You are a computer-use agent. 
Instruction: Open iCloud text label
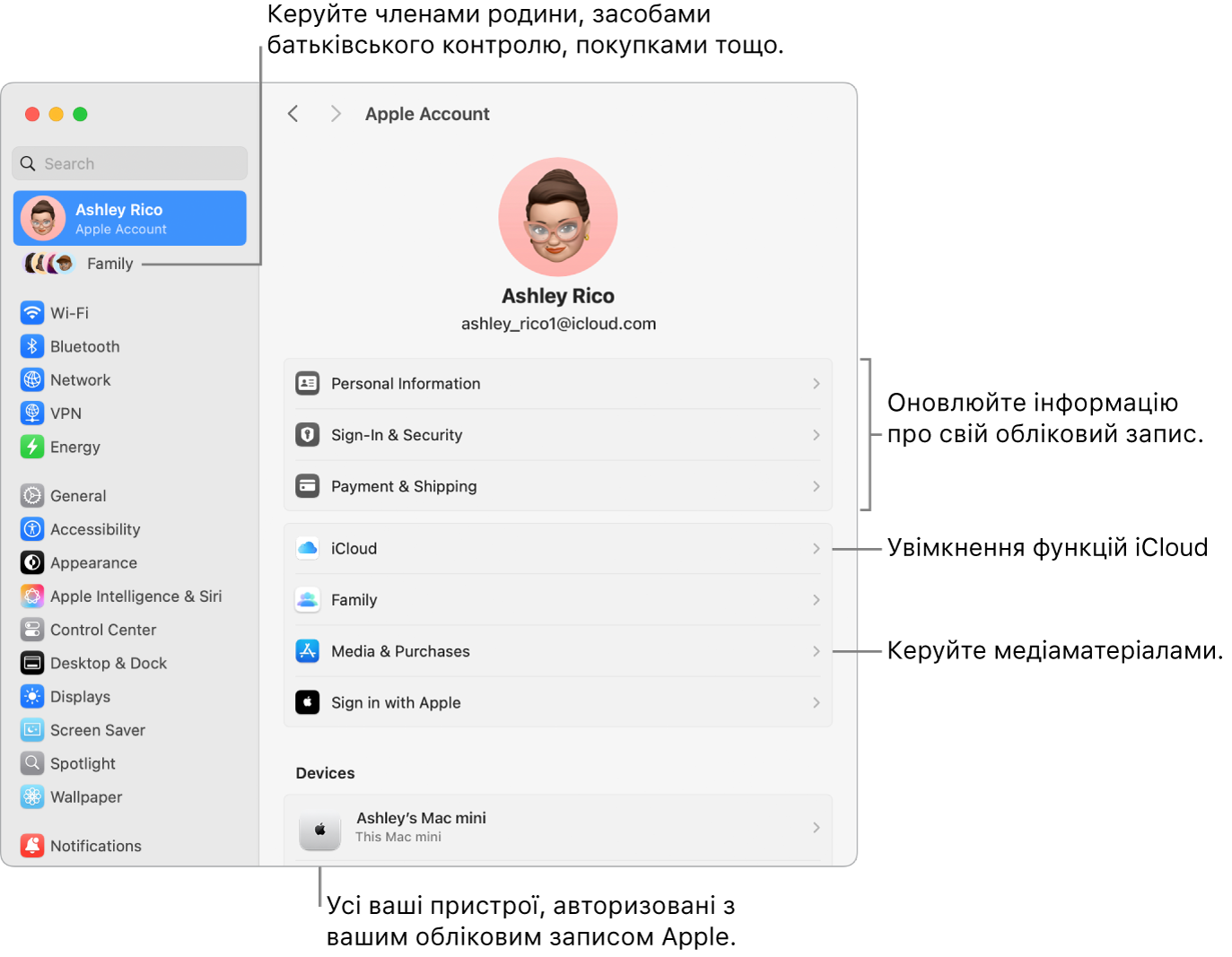tap(354, 548)
